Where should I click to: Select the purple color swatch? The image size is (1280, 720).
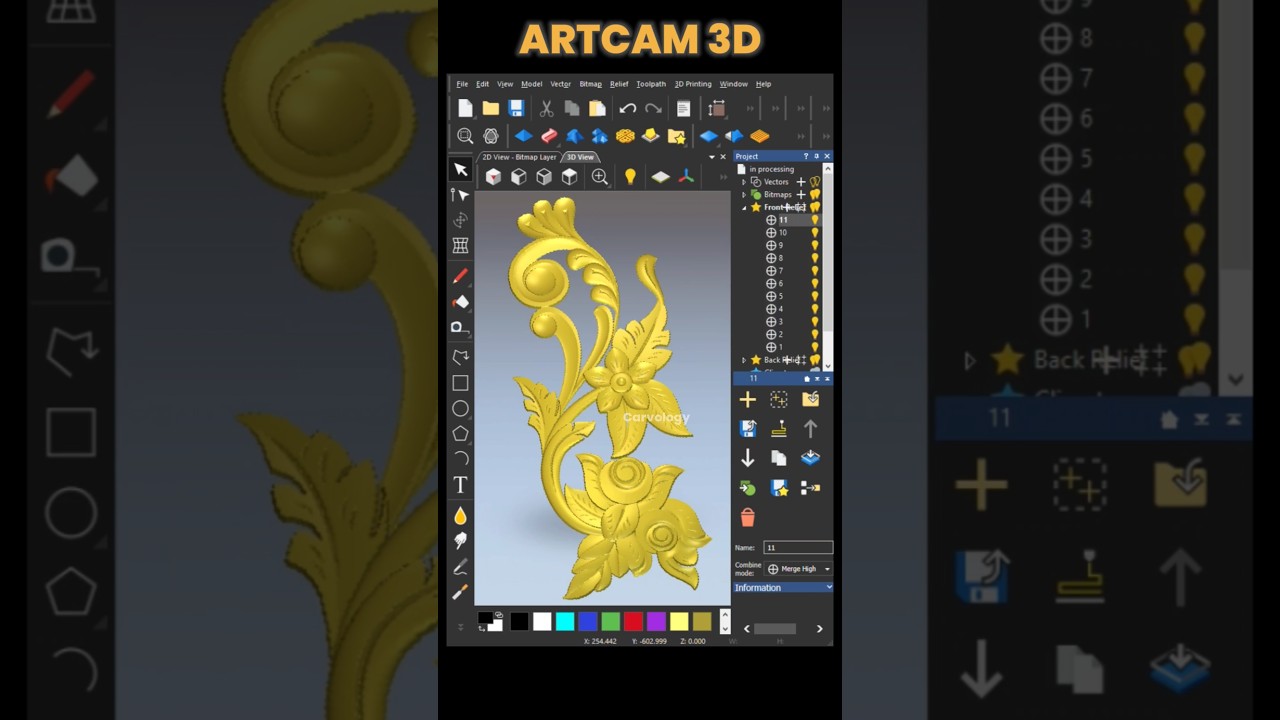656,622
